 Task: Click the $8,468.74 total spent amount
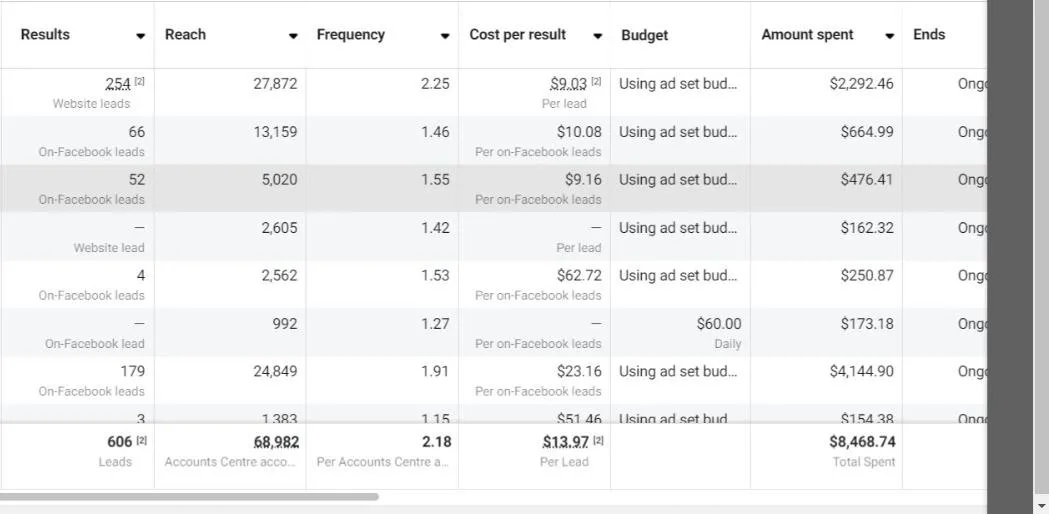(861, 442)
